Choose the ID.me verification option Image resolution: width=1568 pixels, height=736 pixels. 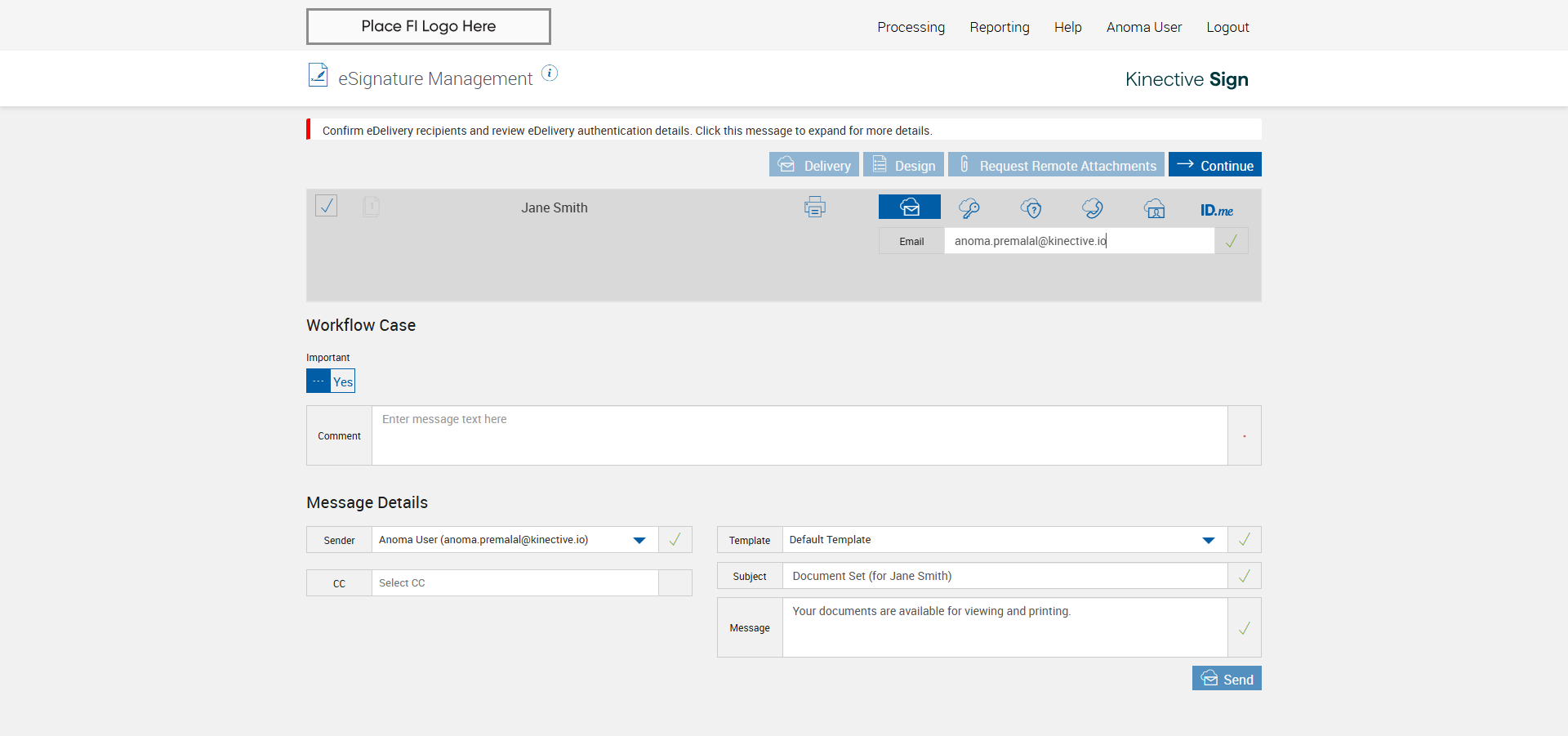1216,210
